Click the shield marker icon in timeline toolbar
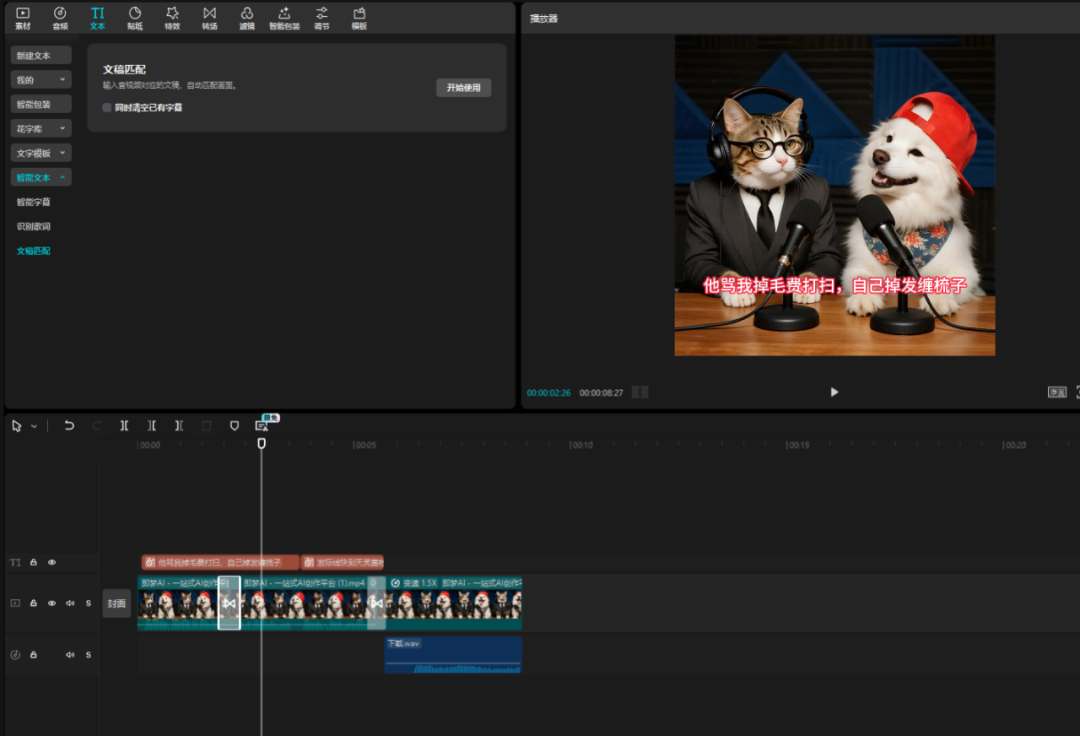The image size is (1080, 736). tap(235, 425)
